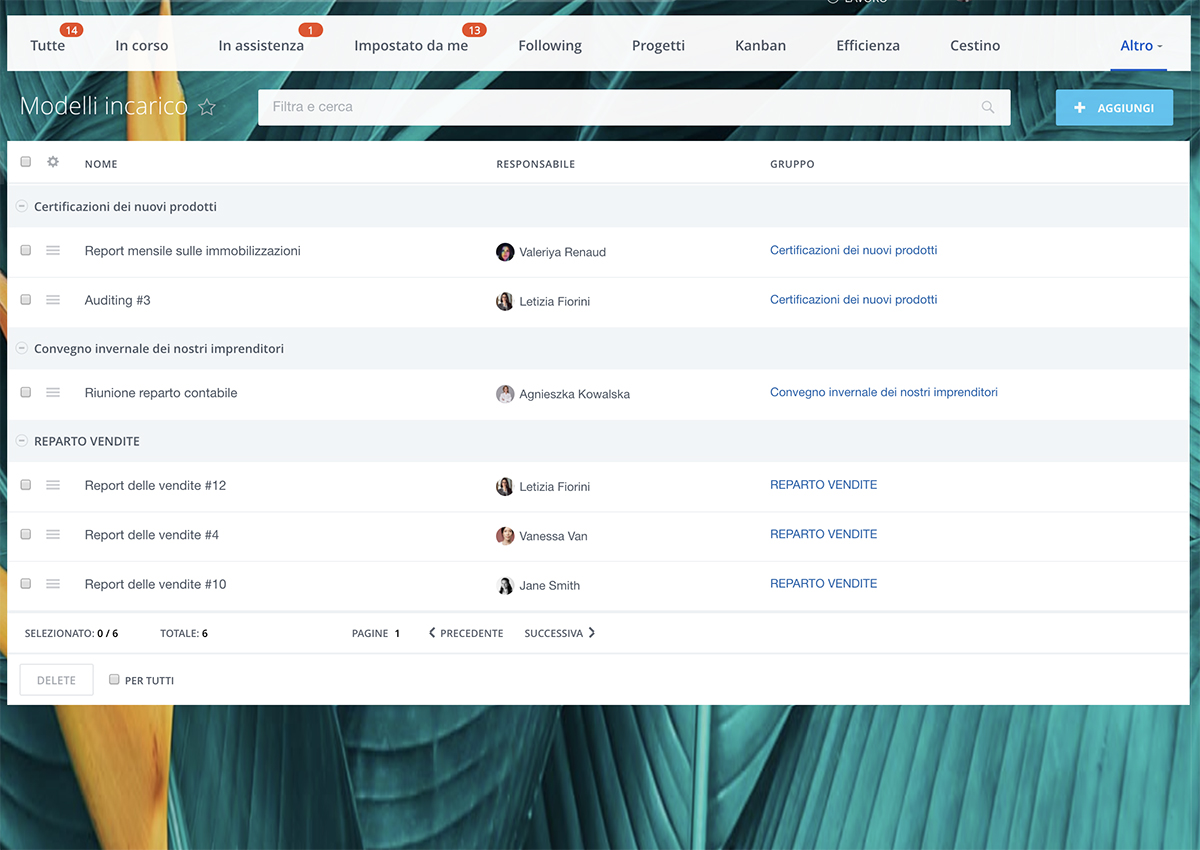This screenshot has height=850, width=1200.
Task: Open the Auditing #3 template
Action: 118,300
